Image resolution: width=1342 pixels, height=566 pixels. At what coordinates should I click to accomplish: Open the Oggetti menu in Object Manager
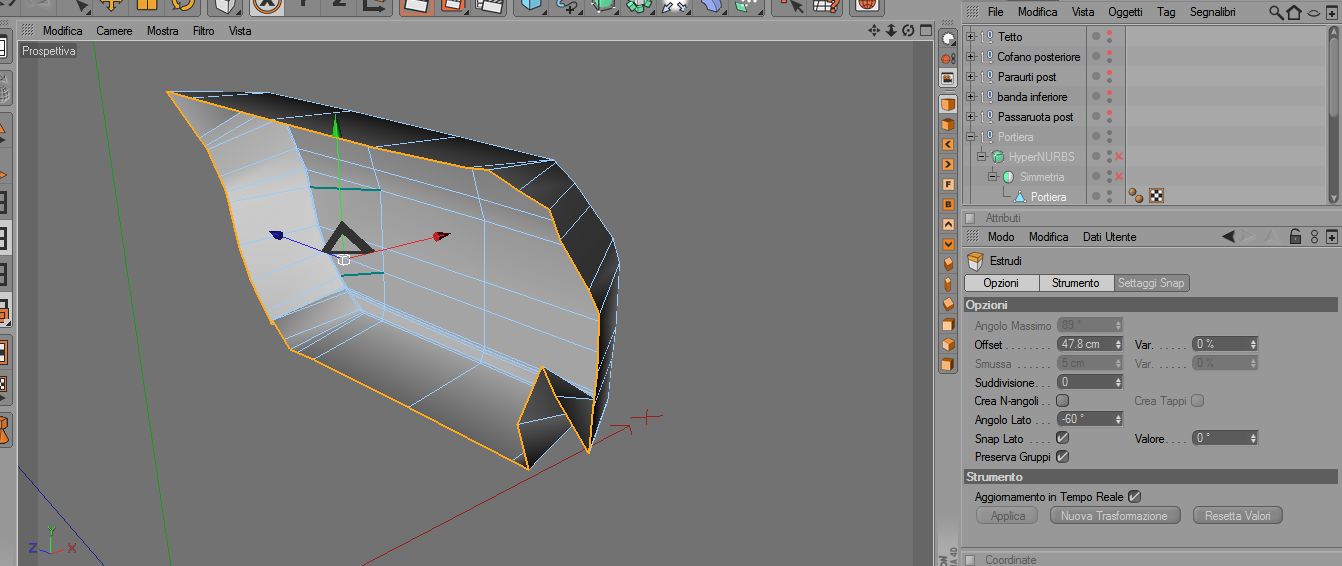pos(1125,12)
